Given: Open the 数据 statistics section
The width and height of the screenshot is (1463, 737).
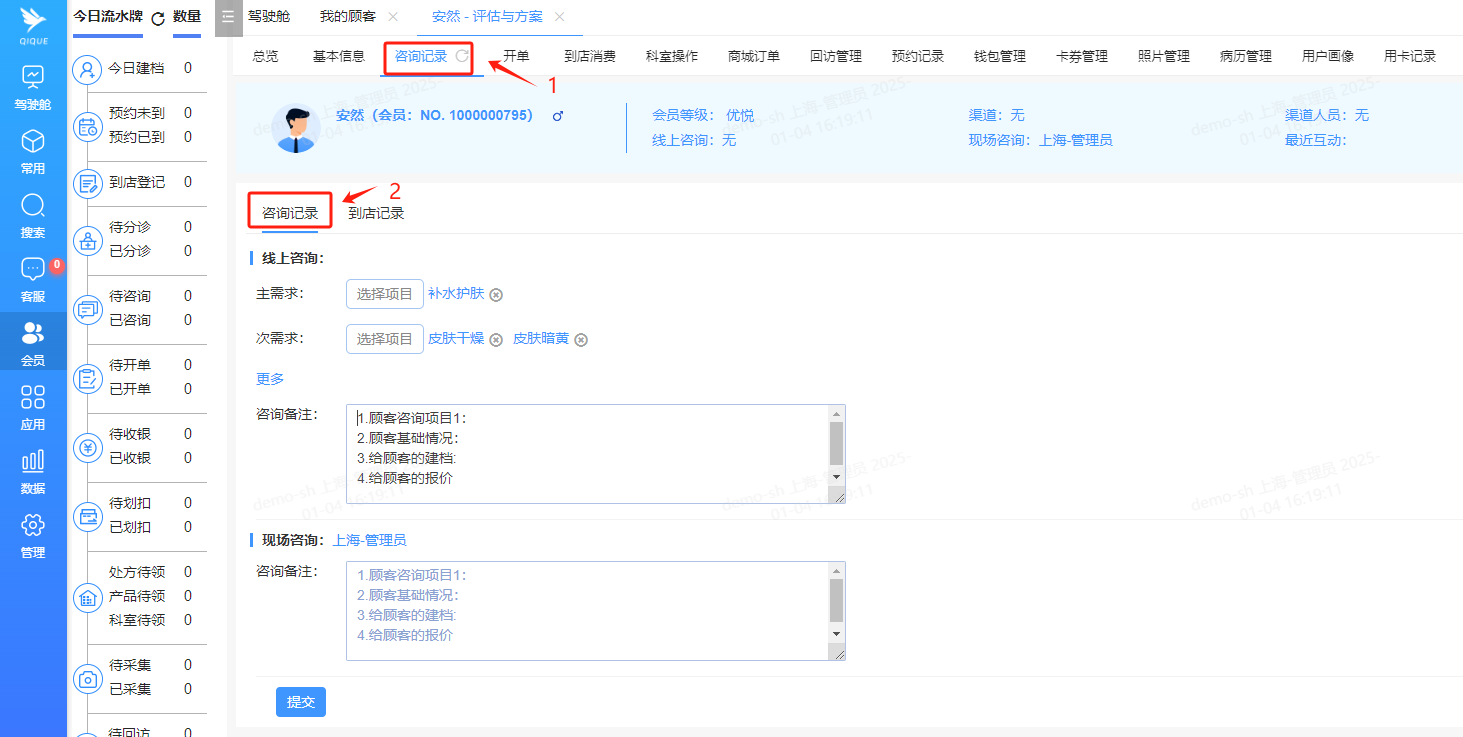Looking at the screenshot, I should (x=33, y=470).
